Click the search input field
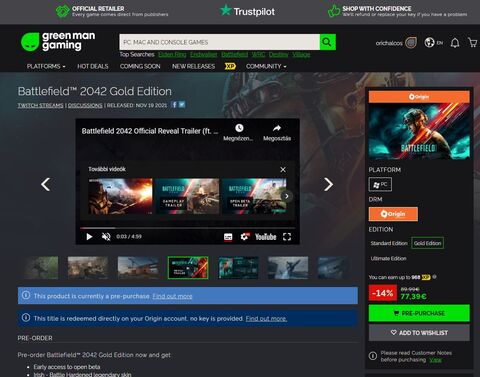 [220, 42]
